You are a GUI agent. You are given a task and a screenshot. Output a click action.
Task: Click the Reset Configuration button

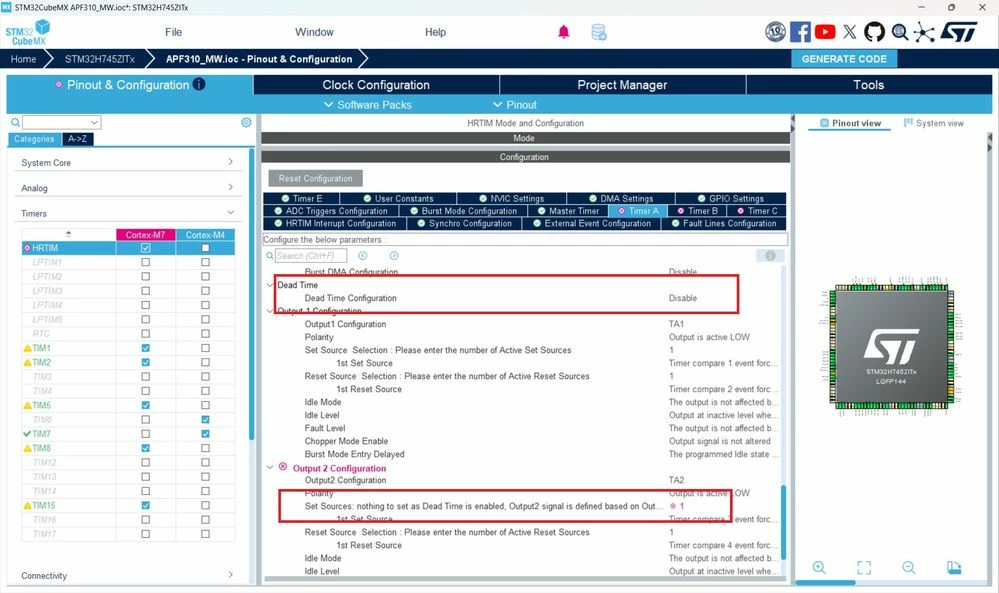pos(315,178)
